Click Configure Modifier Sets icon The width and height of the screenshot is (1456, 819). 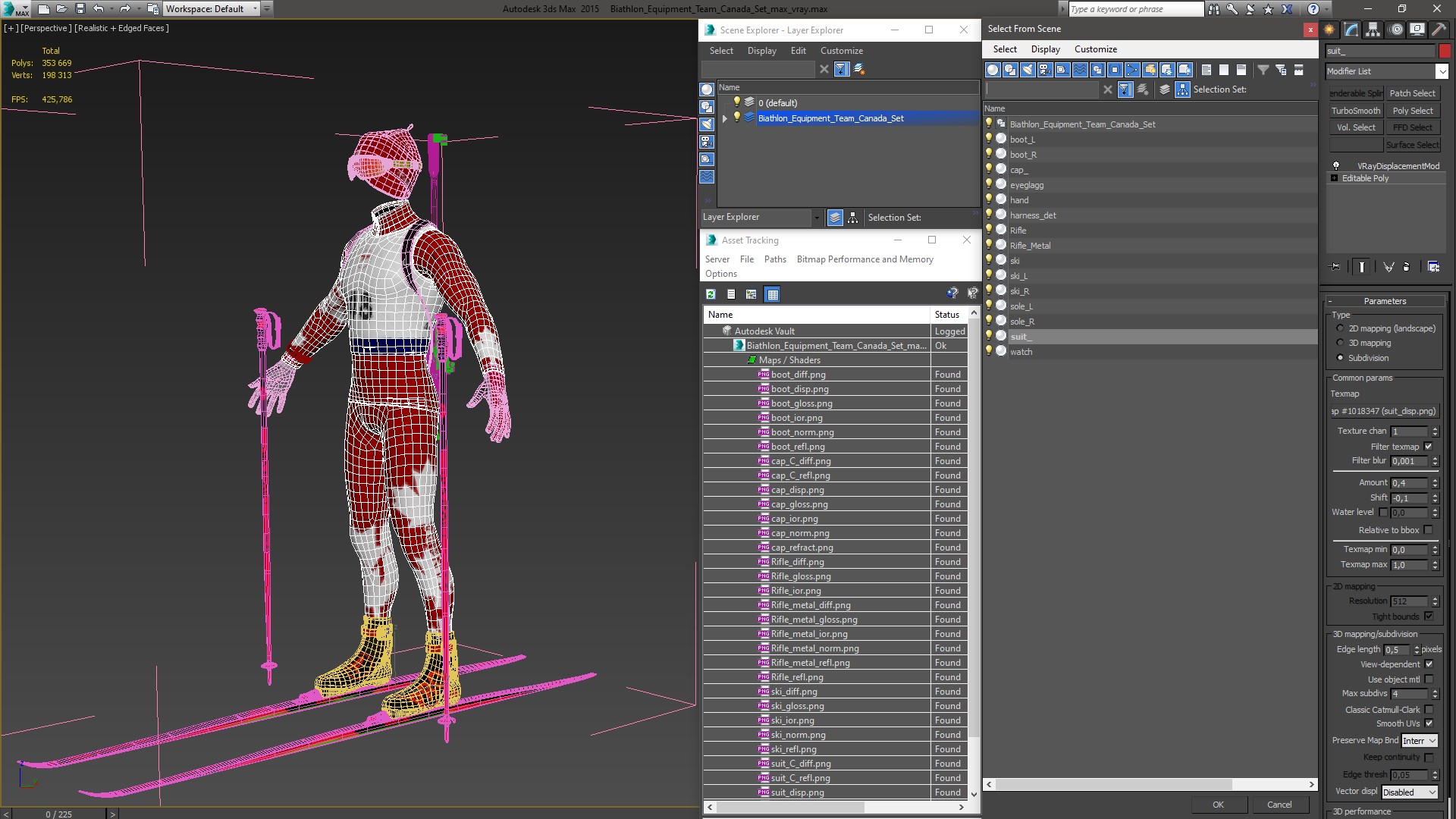(1433, 267)
